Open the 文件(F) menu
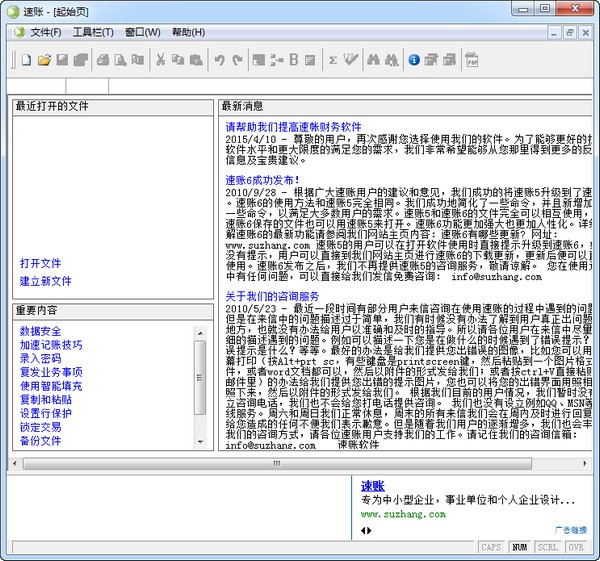 [x=45, y=32]
